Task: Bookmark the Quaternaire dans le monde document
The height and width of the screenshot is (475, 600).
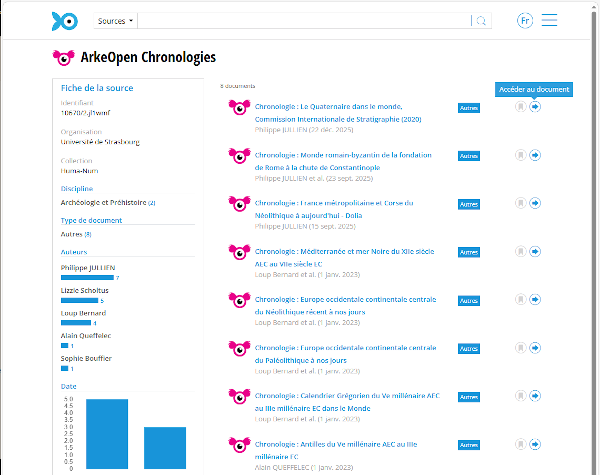Action: coord(520,106)
